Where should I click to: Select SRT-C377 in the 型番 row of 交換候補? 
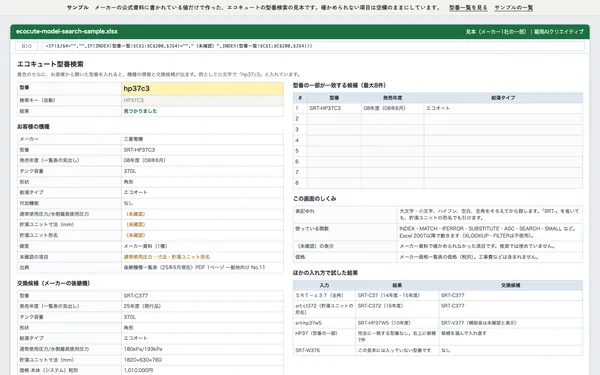[x=202, y=295]
